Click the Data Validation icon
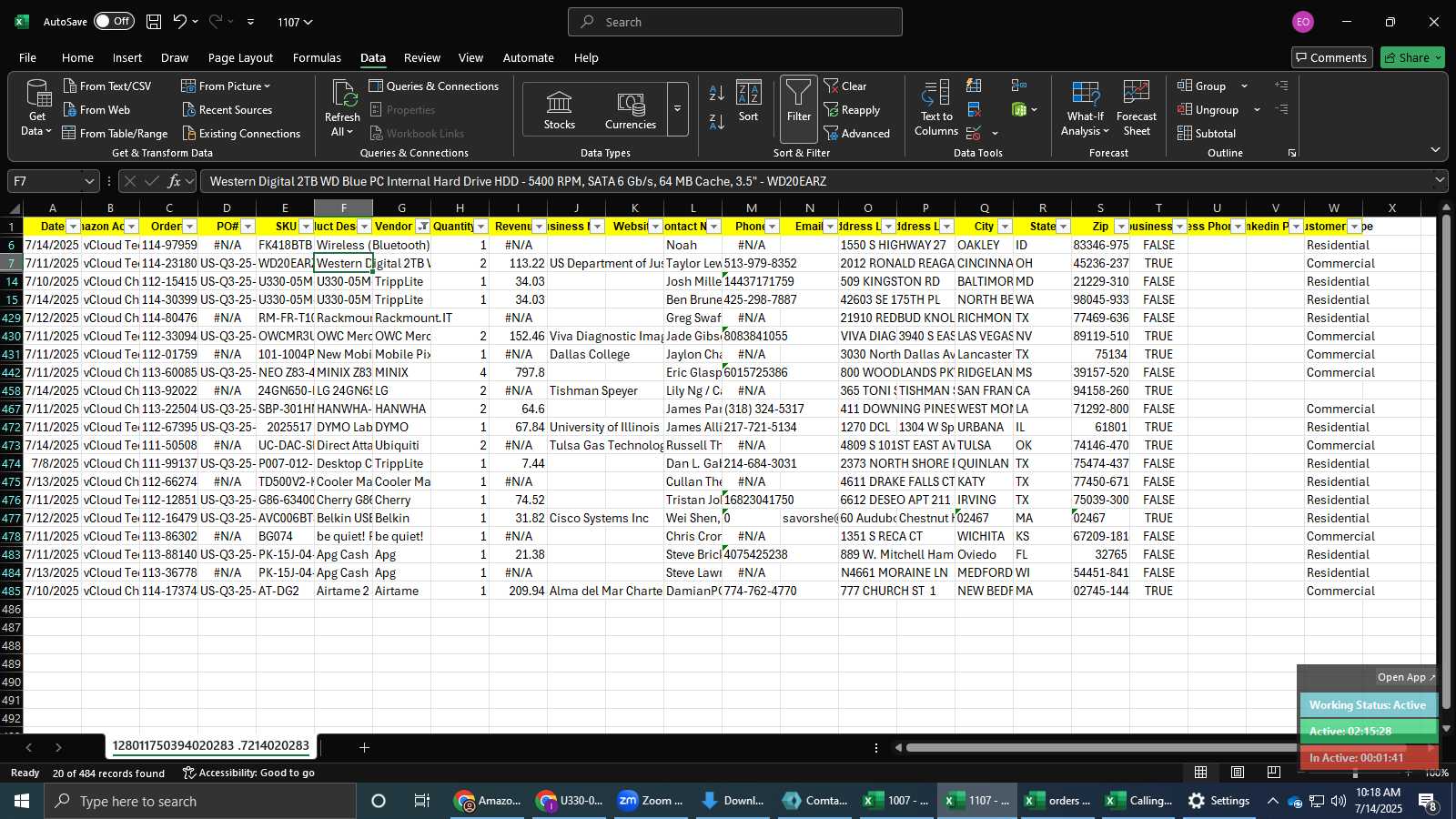1456x819 pixels. pyautogui.click(x=974, y=134)
